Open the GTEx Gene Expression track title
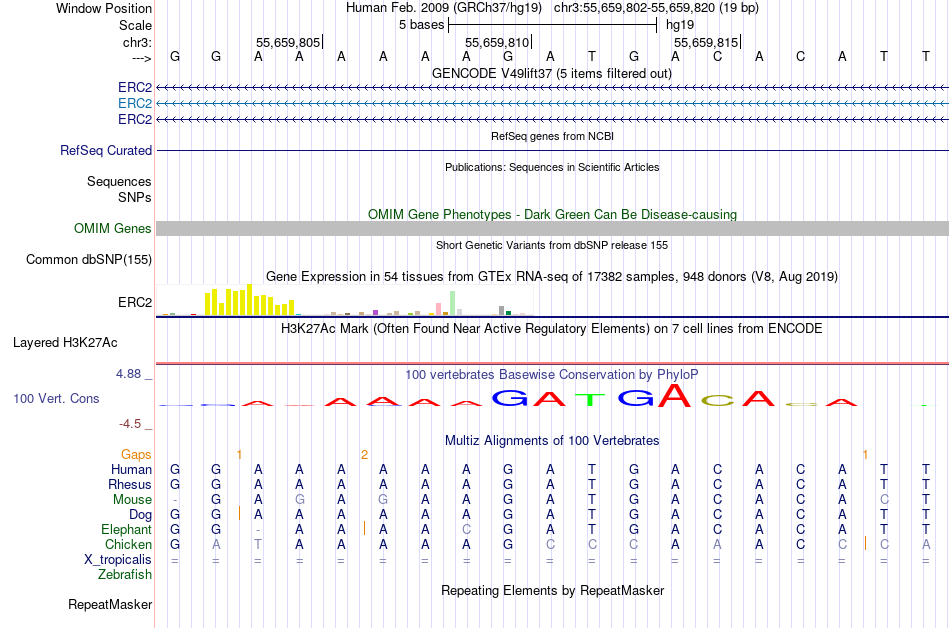Image resolution: width=950 pixels, height=628 pixels. click(552, 276)
